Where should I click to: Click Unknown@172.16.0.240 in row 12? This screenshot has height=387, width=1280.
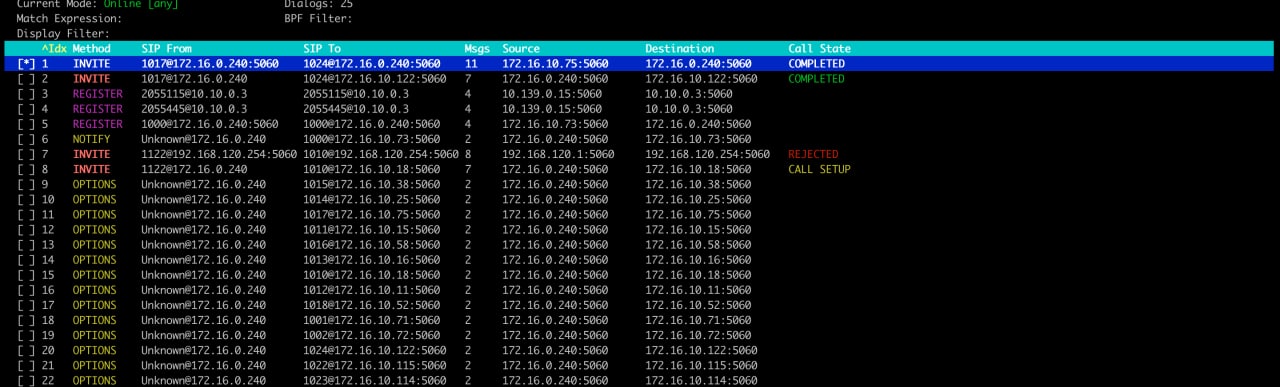point(204,230)
